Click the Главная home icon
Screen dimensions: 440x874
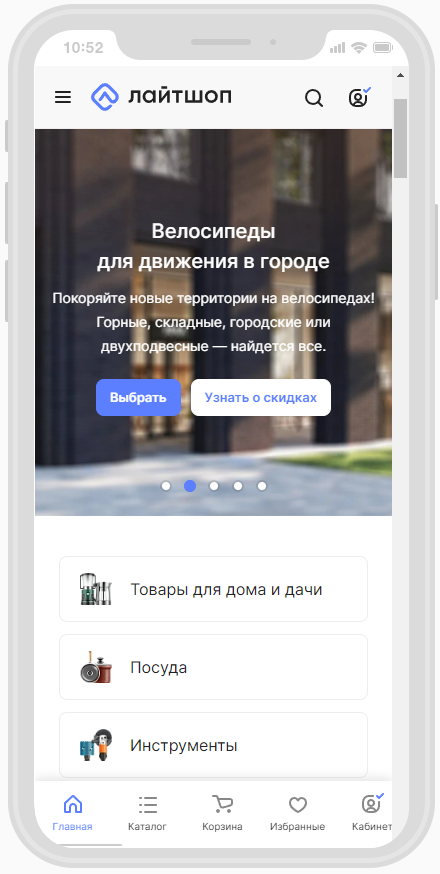click(73, 804)
